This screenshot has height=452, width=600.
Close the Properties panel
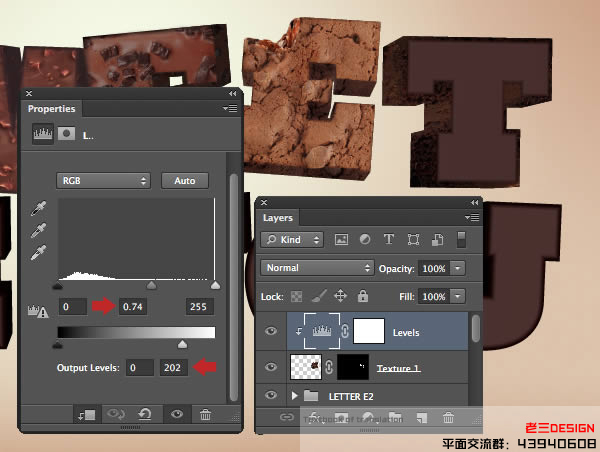click(x=29, y=93)
